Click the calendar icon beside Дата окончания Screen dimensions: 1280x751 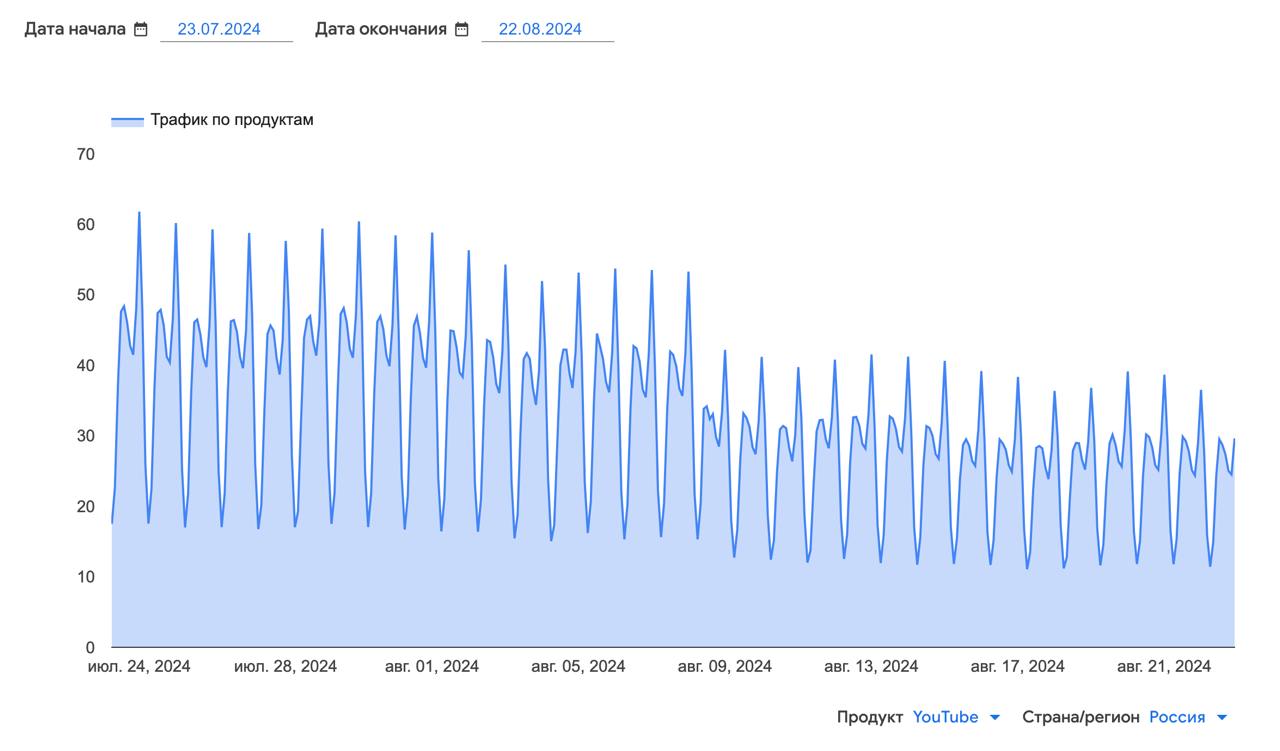click(x=461, y=30)
